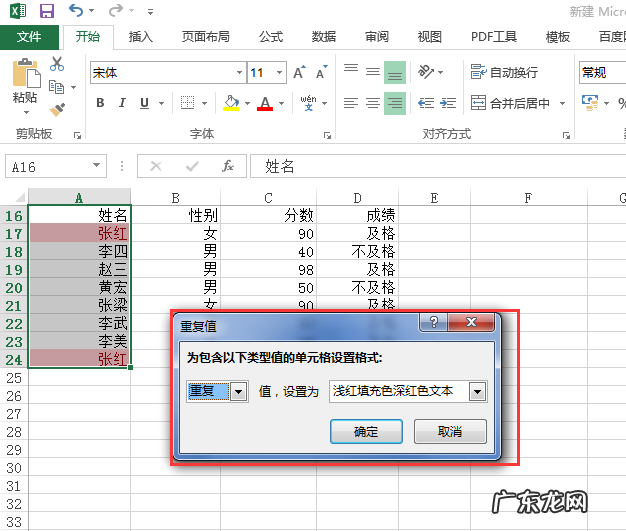Toggle the align right button

coord(395,103)
